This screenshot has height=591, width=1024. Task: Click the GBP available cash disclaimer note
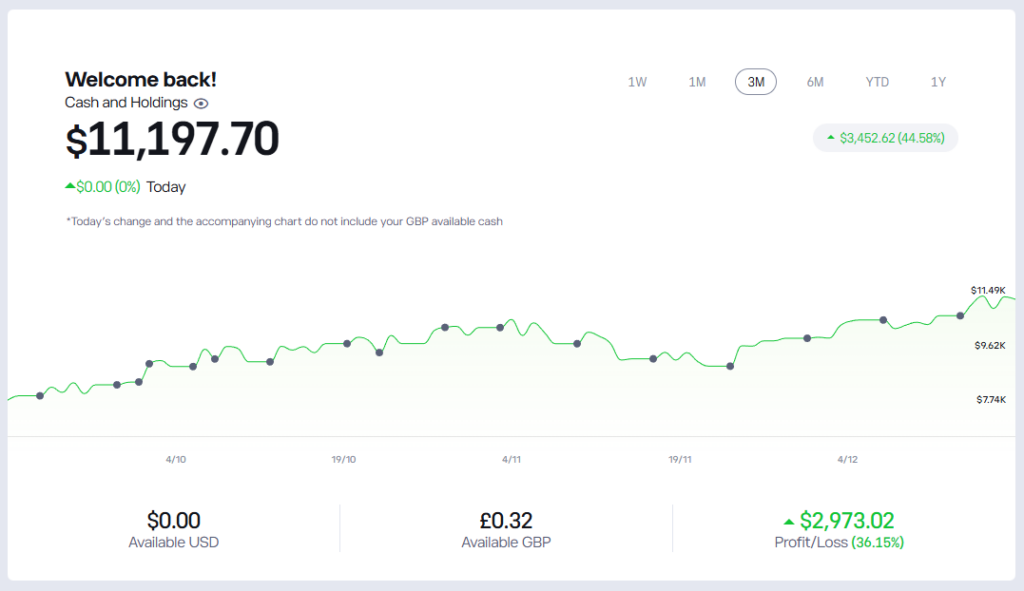point(284,221)
